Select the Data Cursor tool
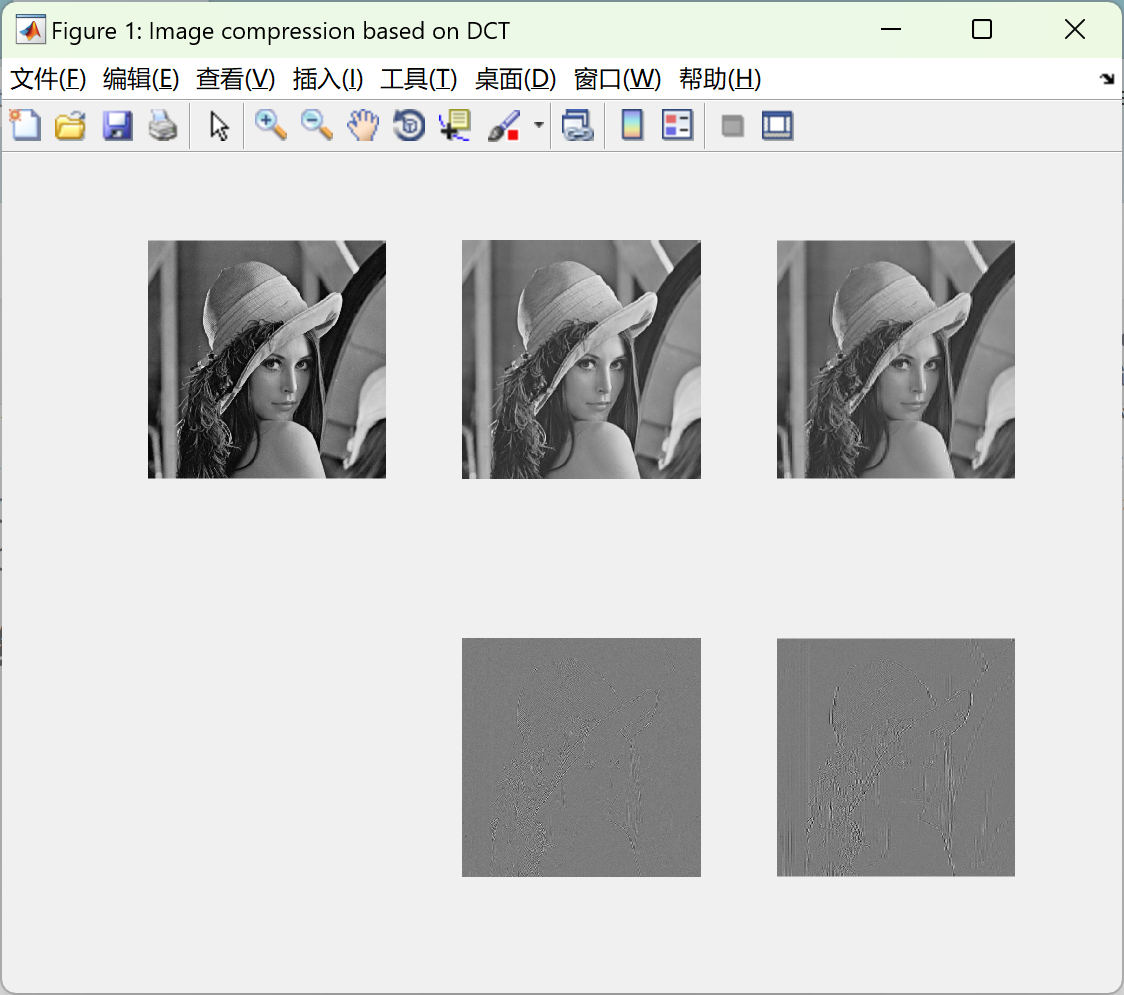The image size is (1124, 995). (455, 125)
